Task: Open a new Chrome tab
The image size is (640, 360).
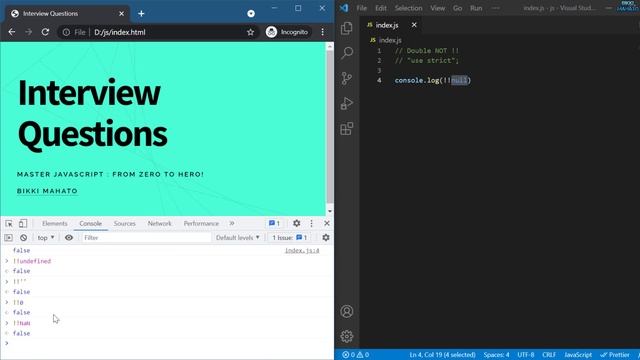Action: 141,13
